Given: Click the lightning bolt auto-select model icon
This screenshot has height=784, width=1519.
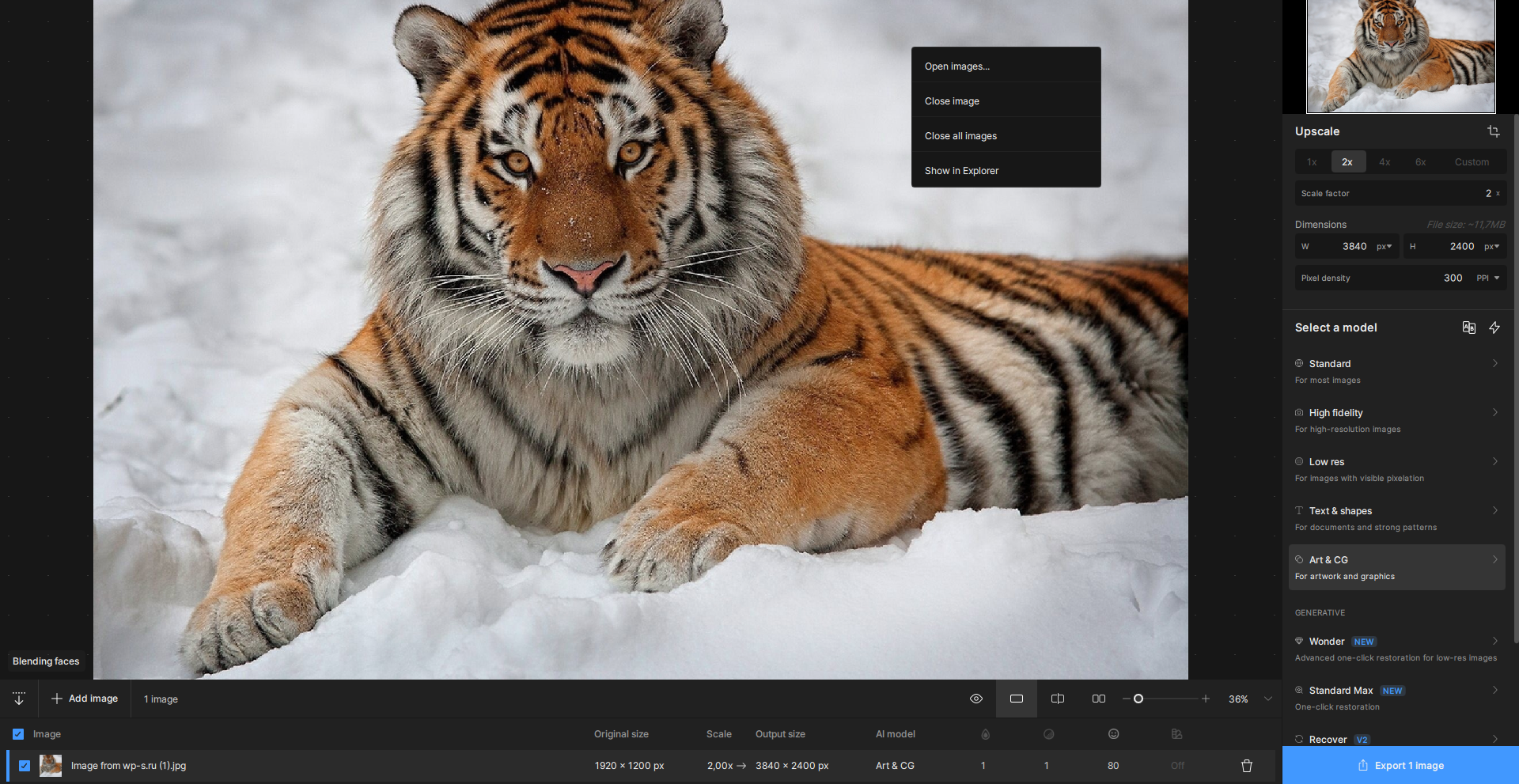Looking at the screenshot, I should click(1494, 328).
